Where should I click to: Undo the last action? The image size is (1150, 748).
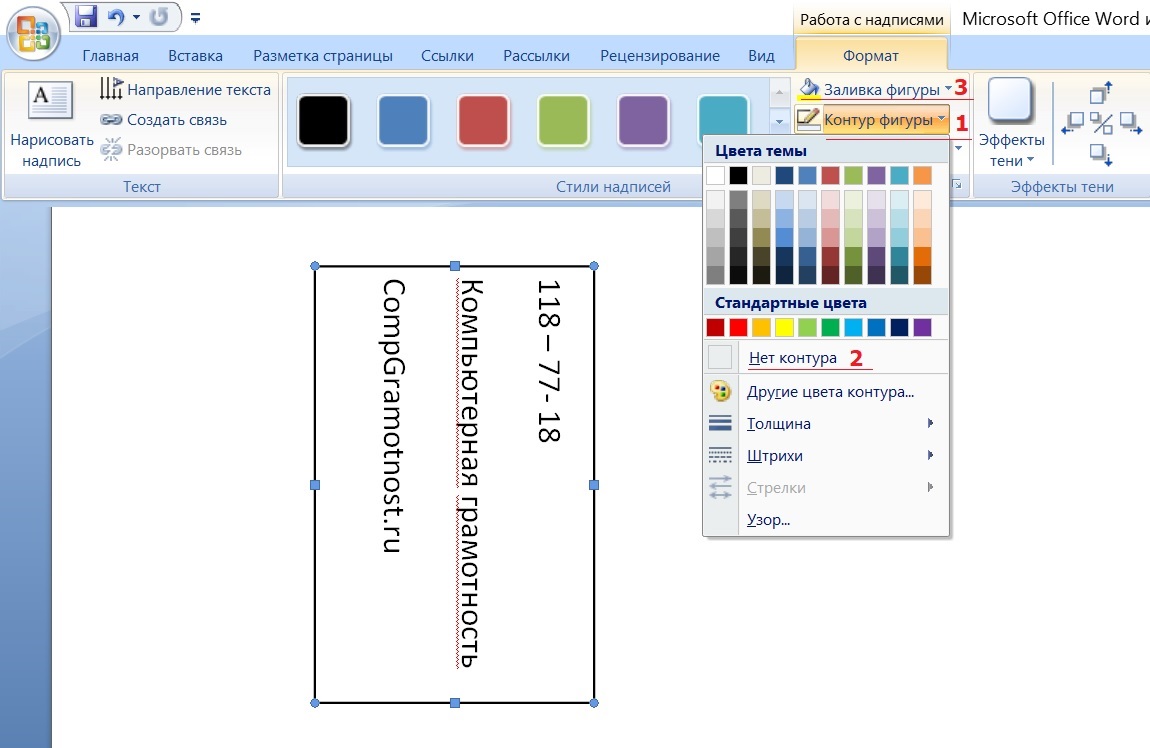117,16
